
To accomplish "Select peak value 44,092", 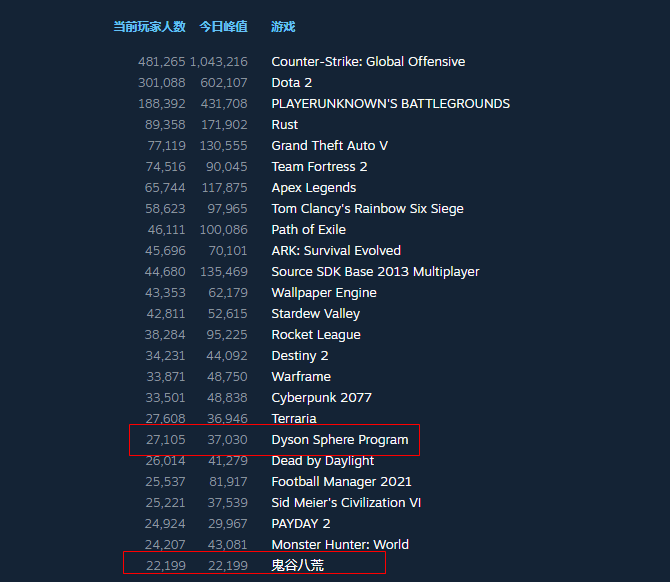I will click(227, 356).
